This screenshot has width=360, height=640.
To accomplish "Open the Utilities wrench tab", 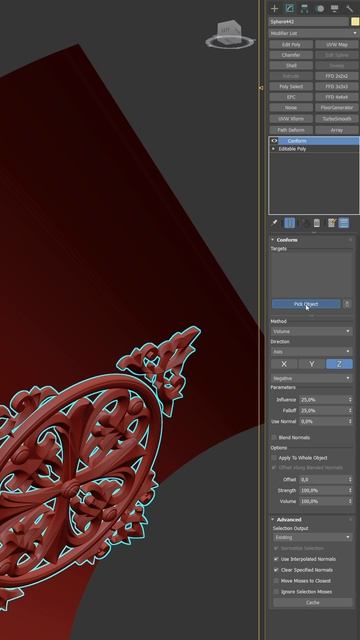I will (x=350, y=9).
